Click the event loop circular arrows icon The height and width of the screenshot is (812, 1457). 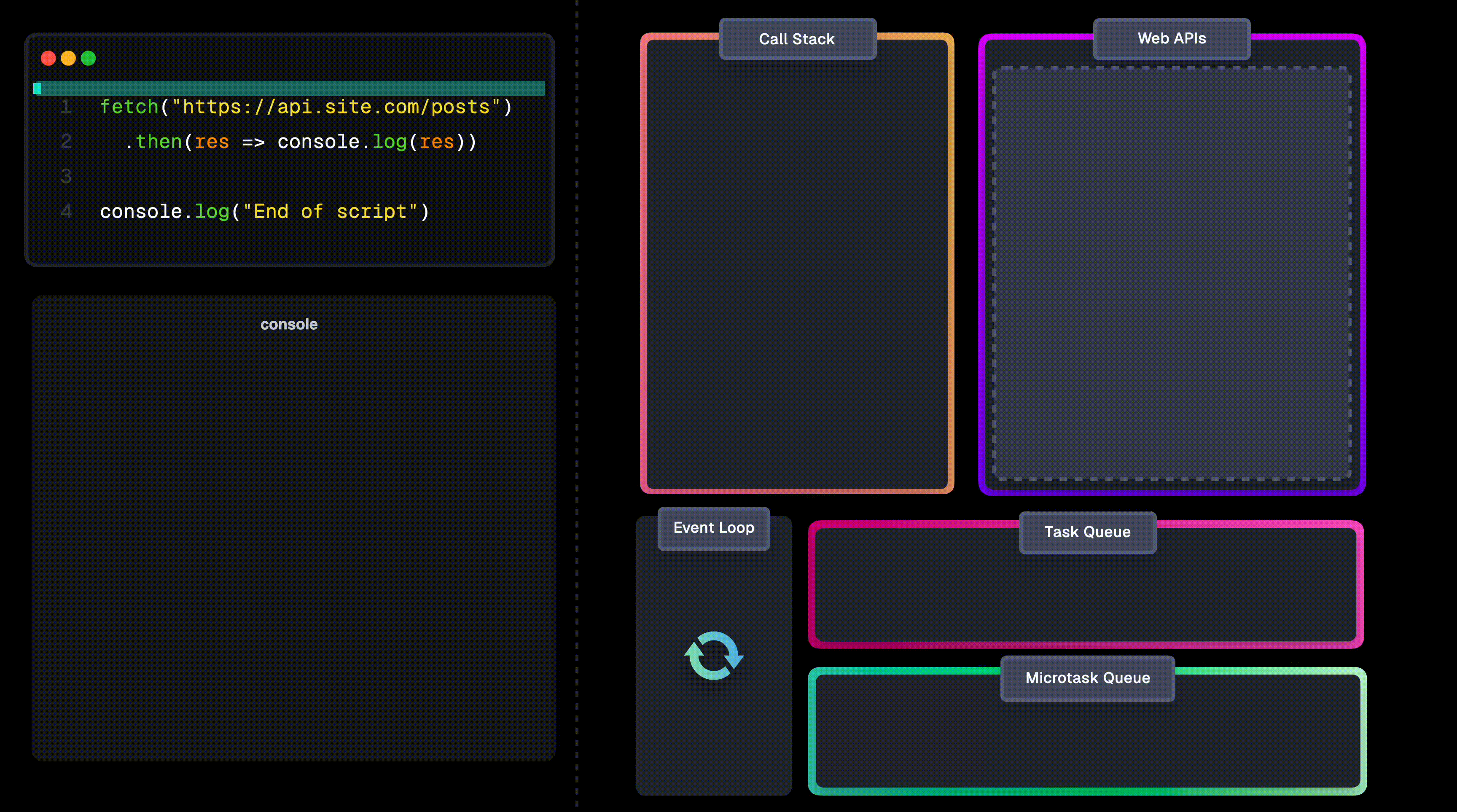(x=714, y=655)
